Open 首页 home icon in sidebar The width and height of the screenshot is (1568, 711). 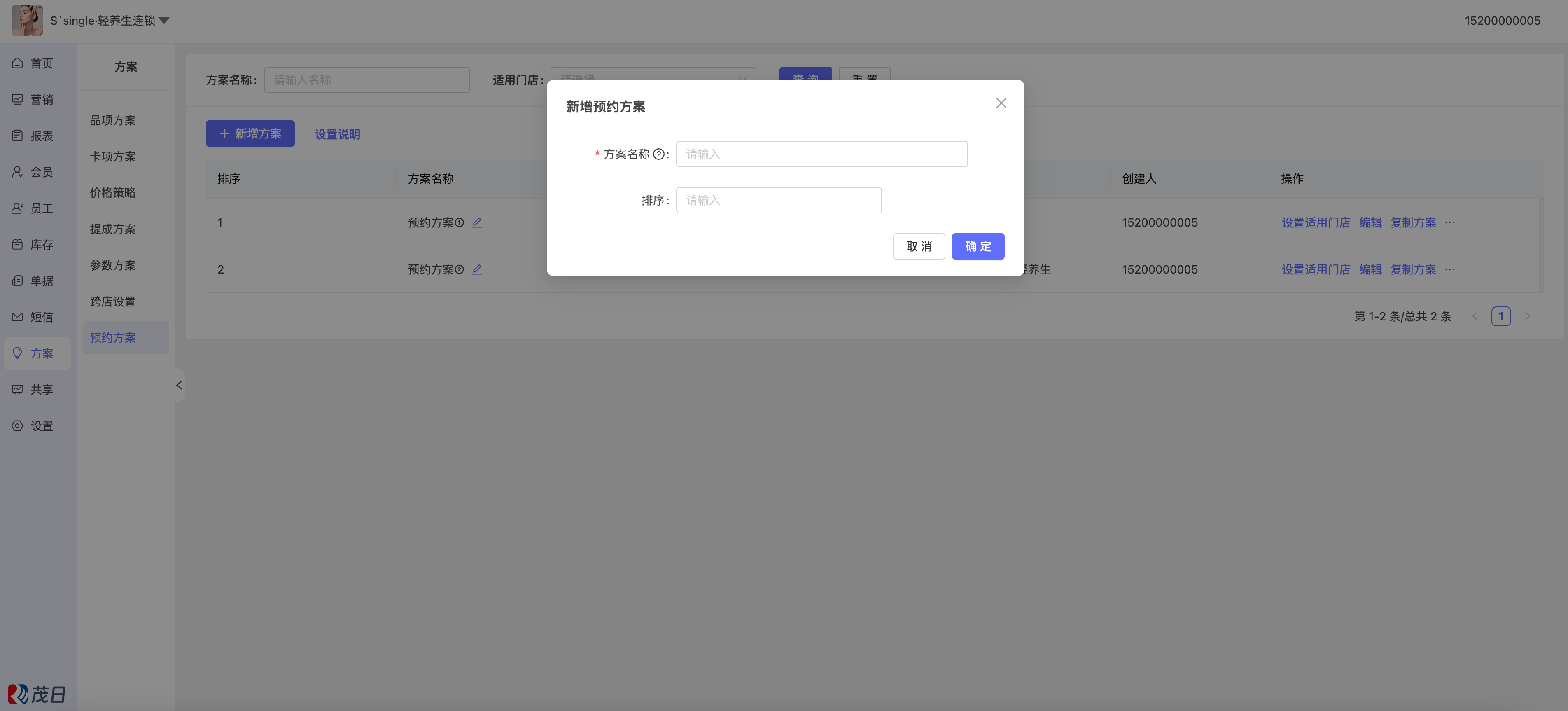[x=18, y=63]
